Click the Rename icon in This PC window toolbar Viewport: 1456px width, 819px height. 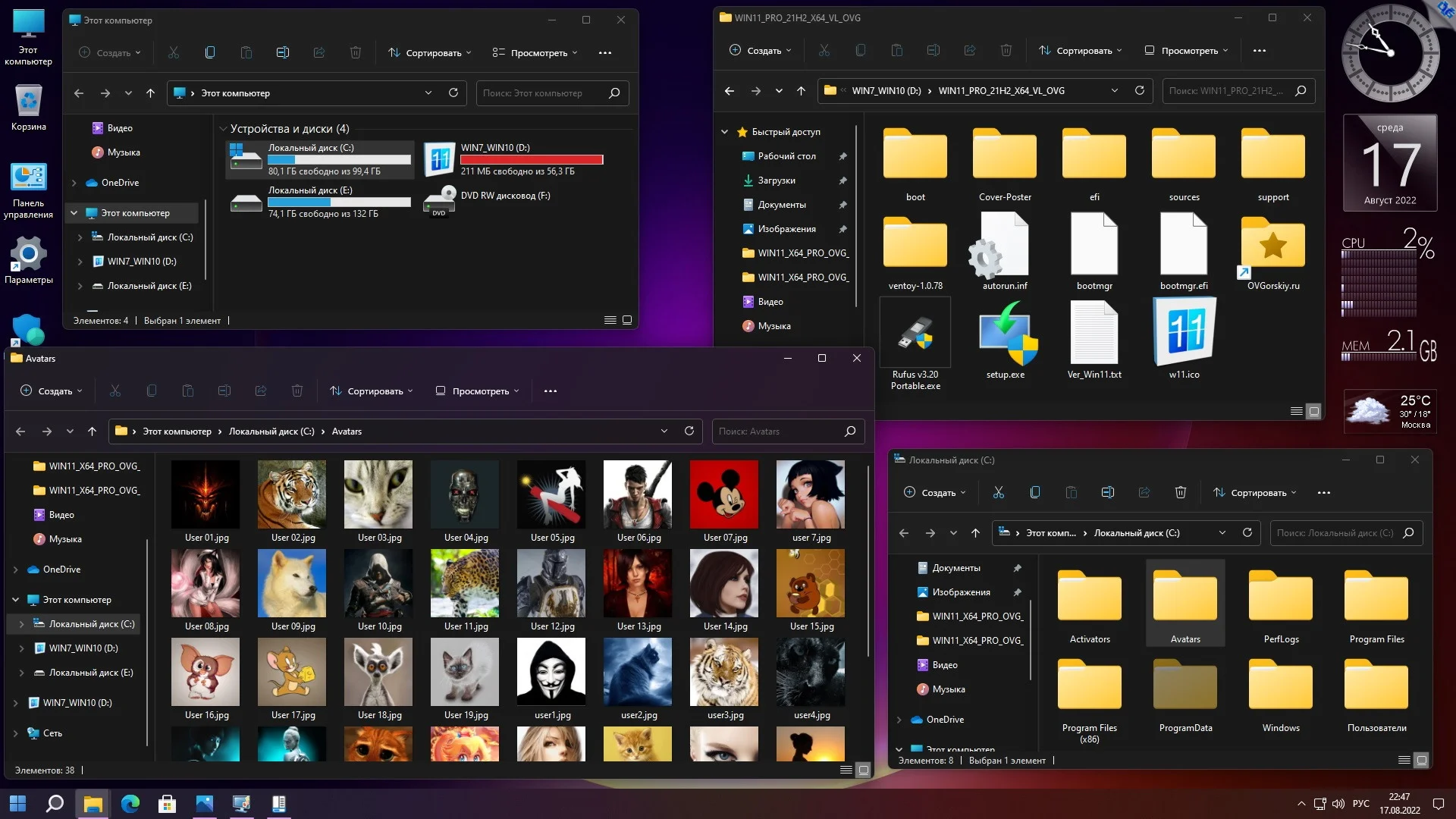coord(283,52)
